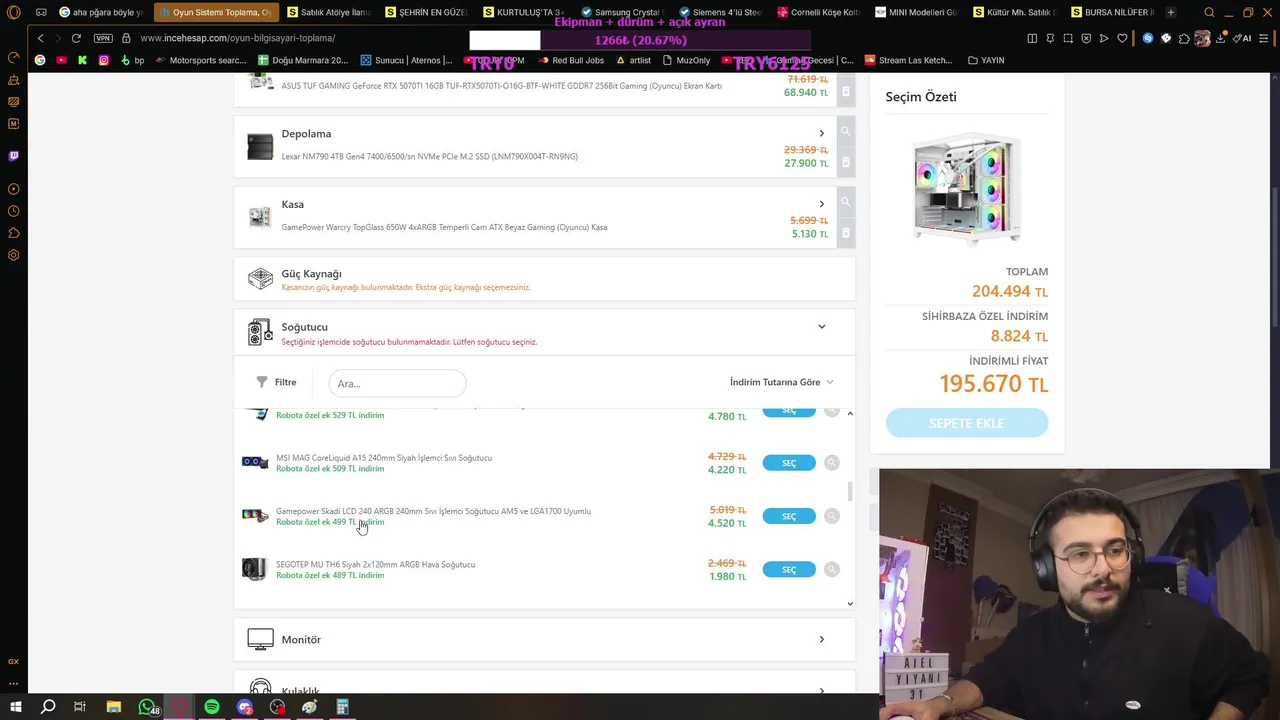Switch to Cornelli Köşe Koltuk tab
The image size is (1280, 720).
[x=818, y=12]
